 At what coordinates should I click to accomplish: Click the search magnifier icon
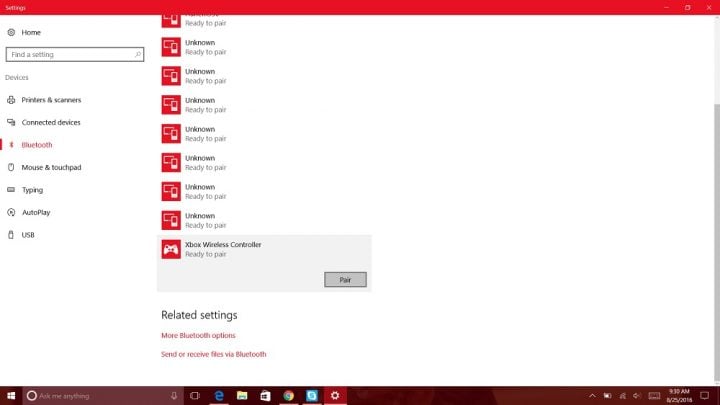(137, 54)
